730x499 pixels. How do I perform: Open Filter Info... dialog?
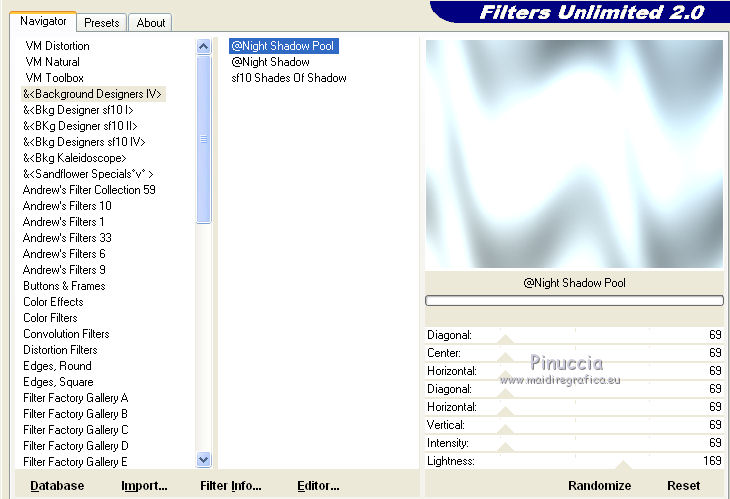(230, 486)
